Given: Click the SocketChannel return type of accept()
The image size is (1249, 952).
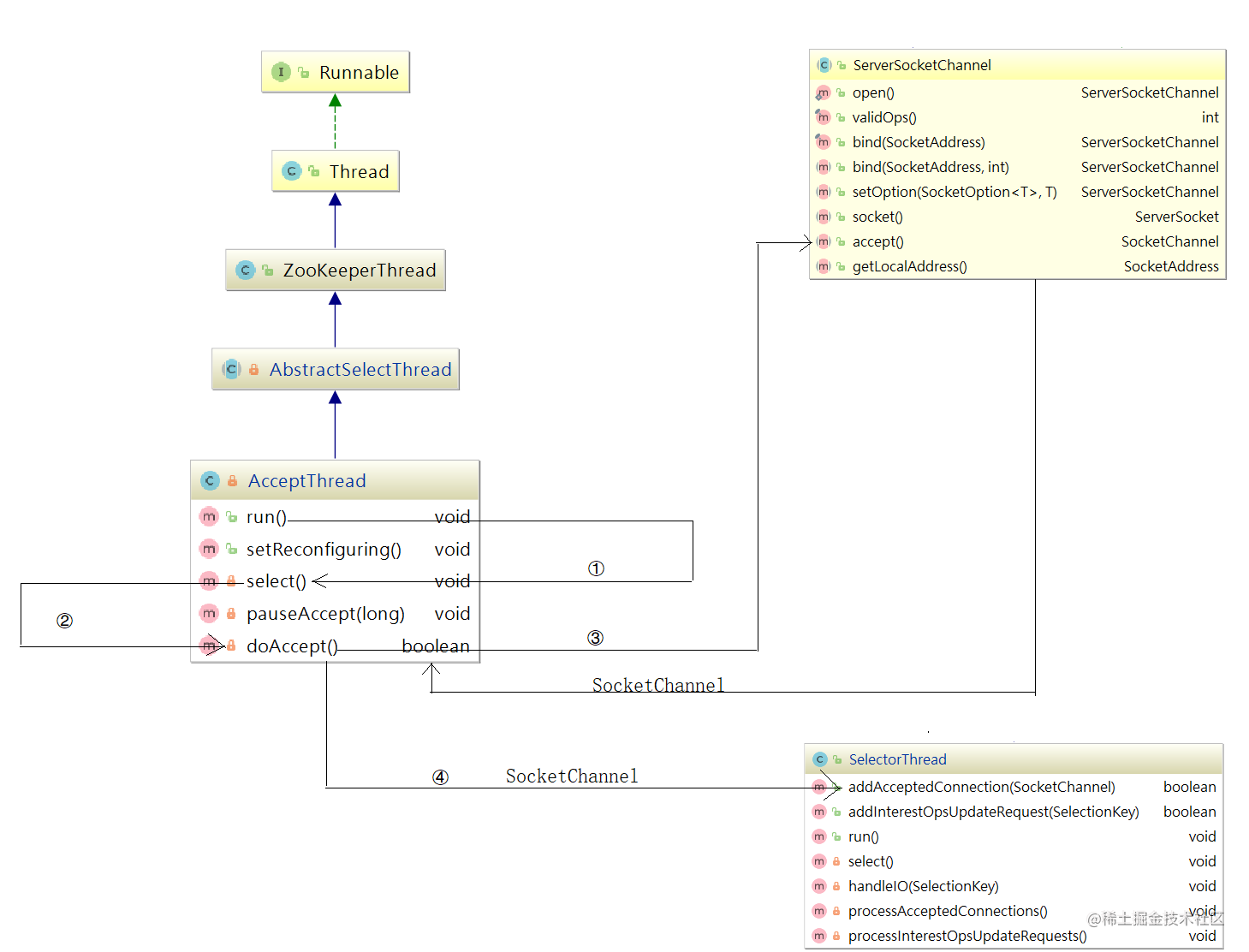Looking at the screenshot, I should (x=1170, y=241).
